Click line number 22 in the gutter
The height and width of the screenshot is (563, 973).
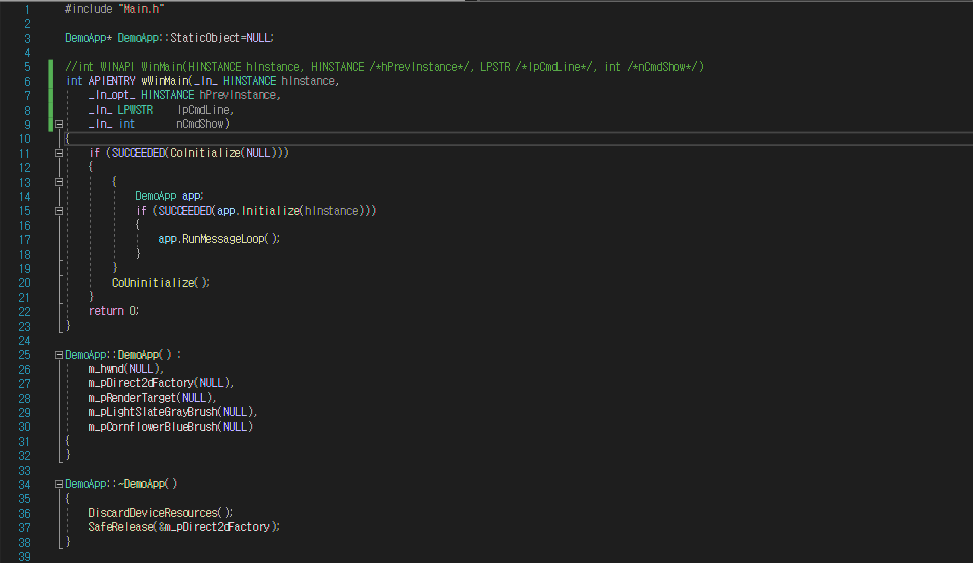[24, 312]
